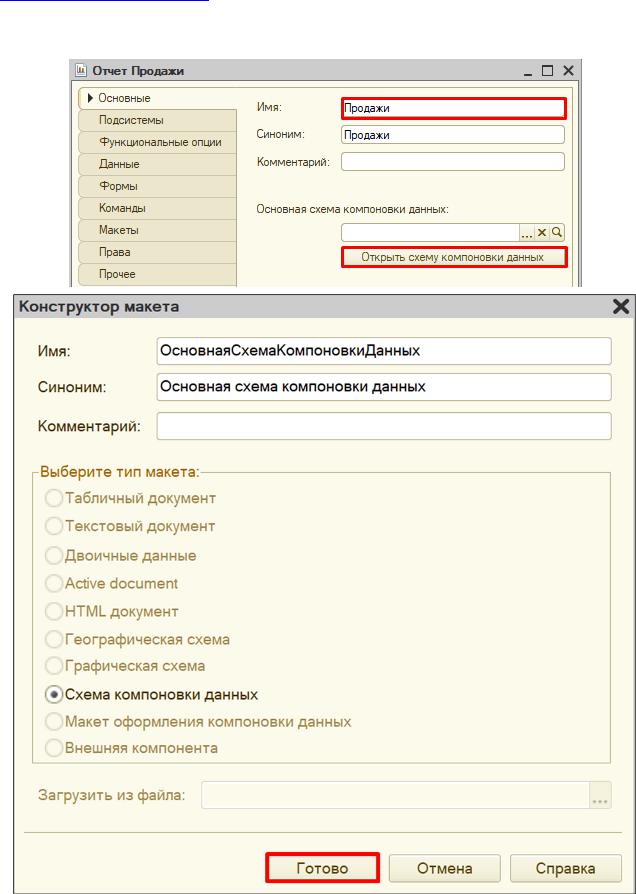Viewport: 636px width, 894px height.
Task: Open the Функциональные опции tab
Action: [157, 142]
